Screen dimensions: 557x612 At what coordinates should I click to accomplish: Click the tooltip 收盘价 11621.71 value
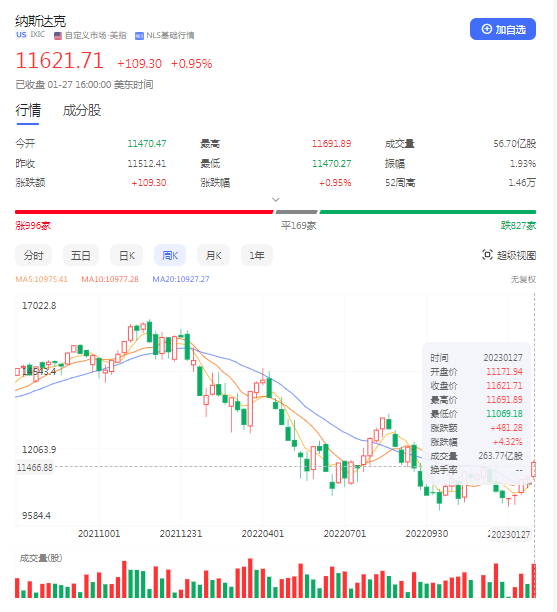504,386
